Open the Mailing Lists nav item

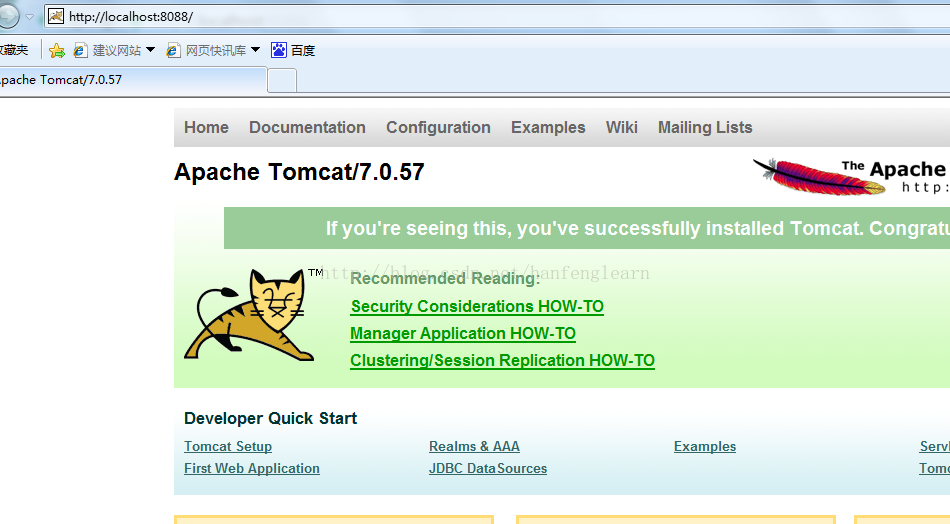(705, 127)
